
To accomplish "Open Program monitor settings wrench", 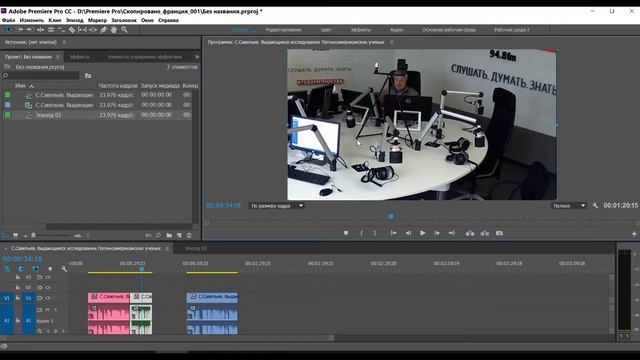I will point(595,206).
